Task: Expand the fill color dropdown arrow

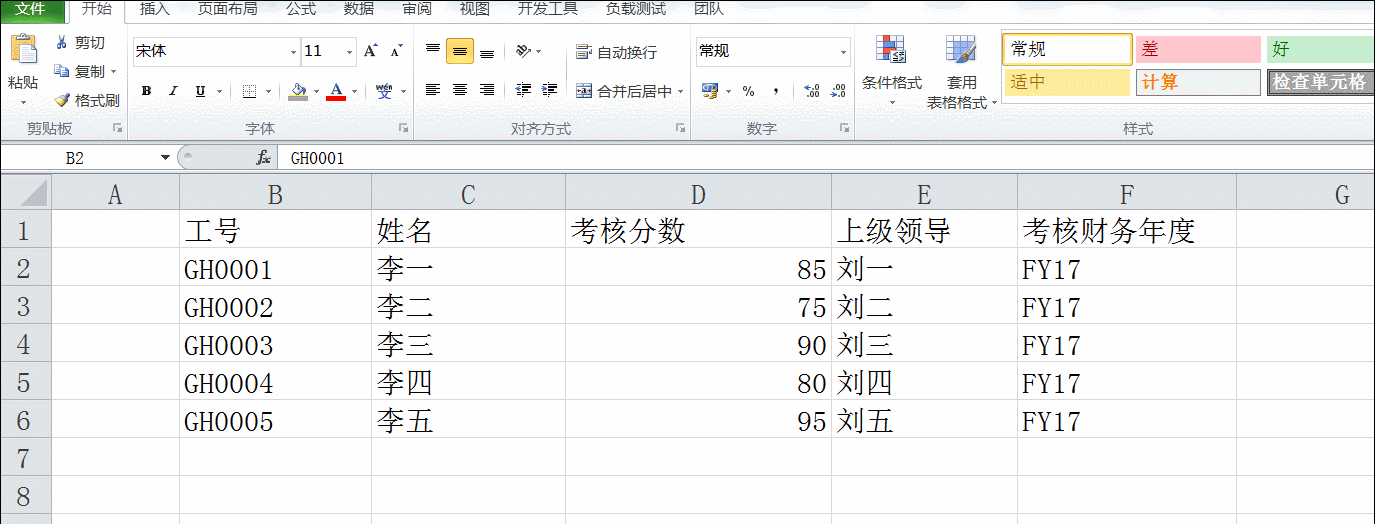Action: coord(316,91)
